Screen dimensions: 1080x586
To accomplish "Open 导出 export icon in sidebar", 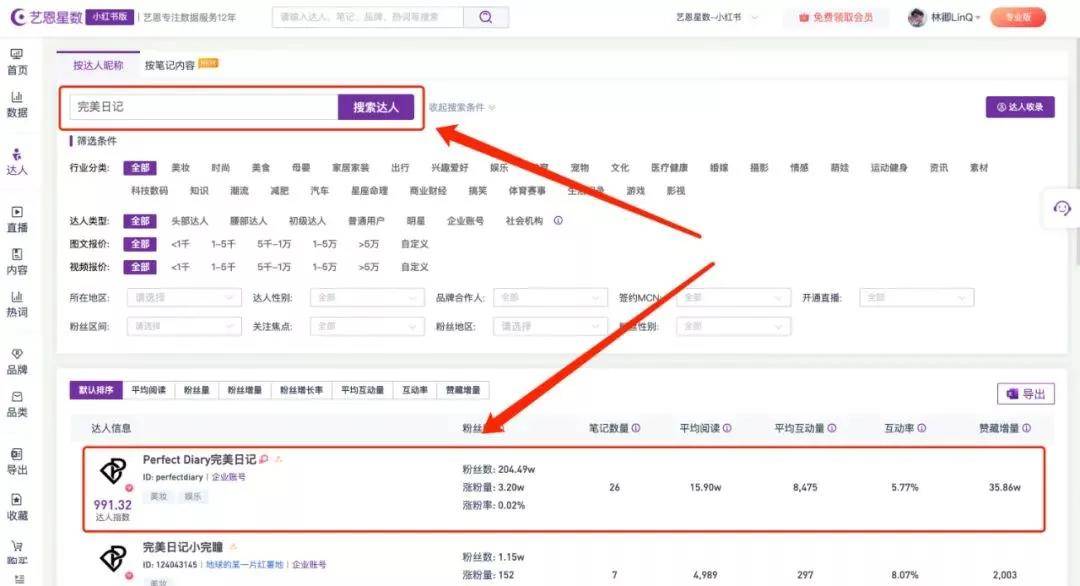I will coord(17,454).
